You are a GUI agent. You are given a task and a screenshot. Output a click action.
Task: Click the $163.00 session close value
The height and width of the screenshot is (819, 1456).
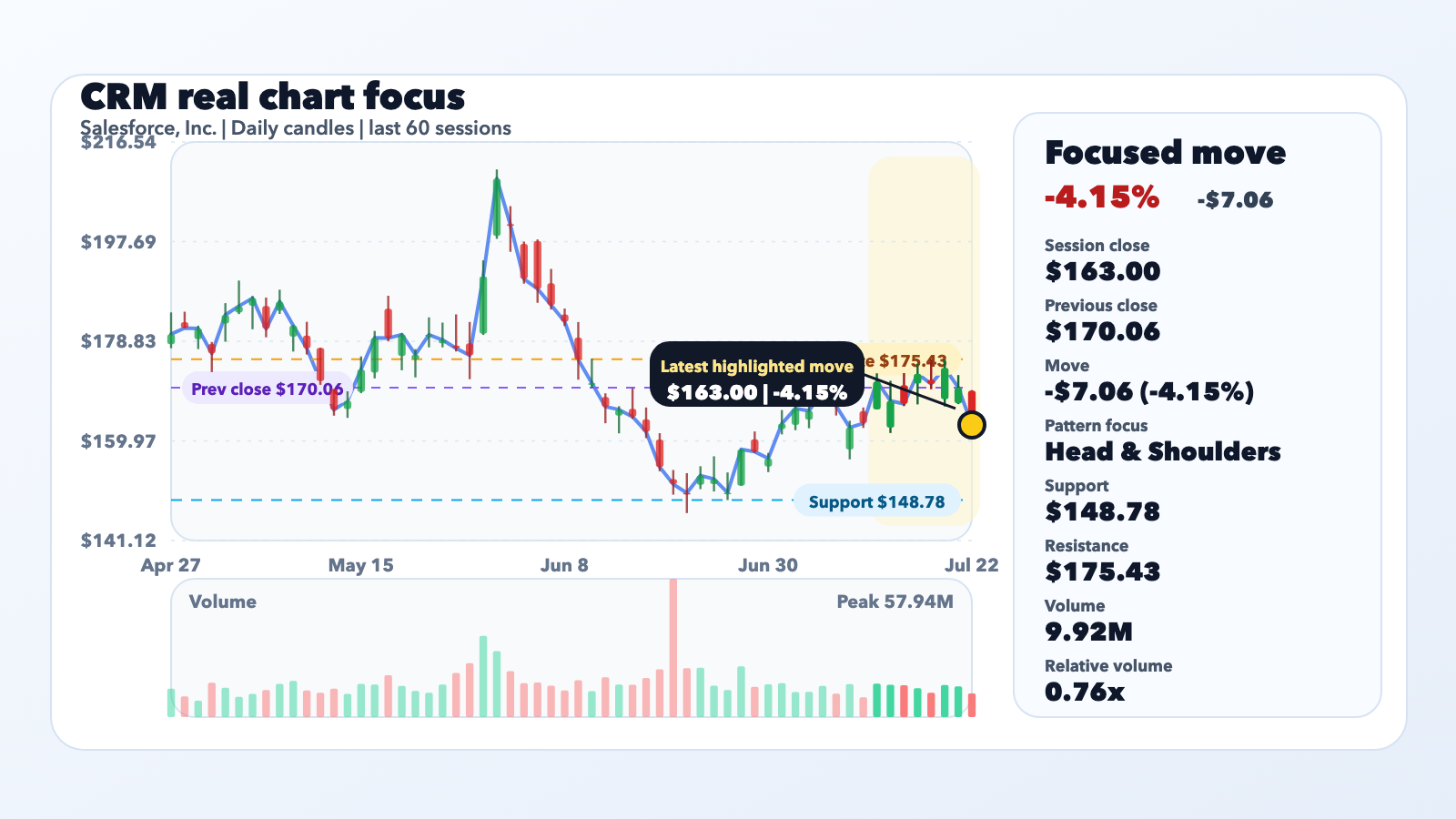tap(1103, 271)
